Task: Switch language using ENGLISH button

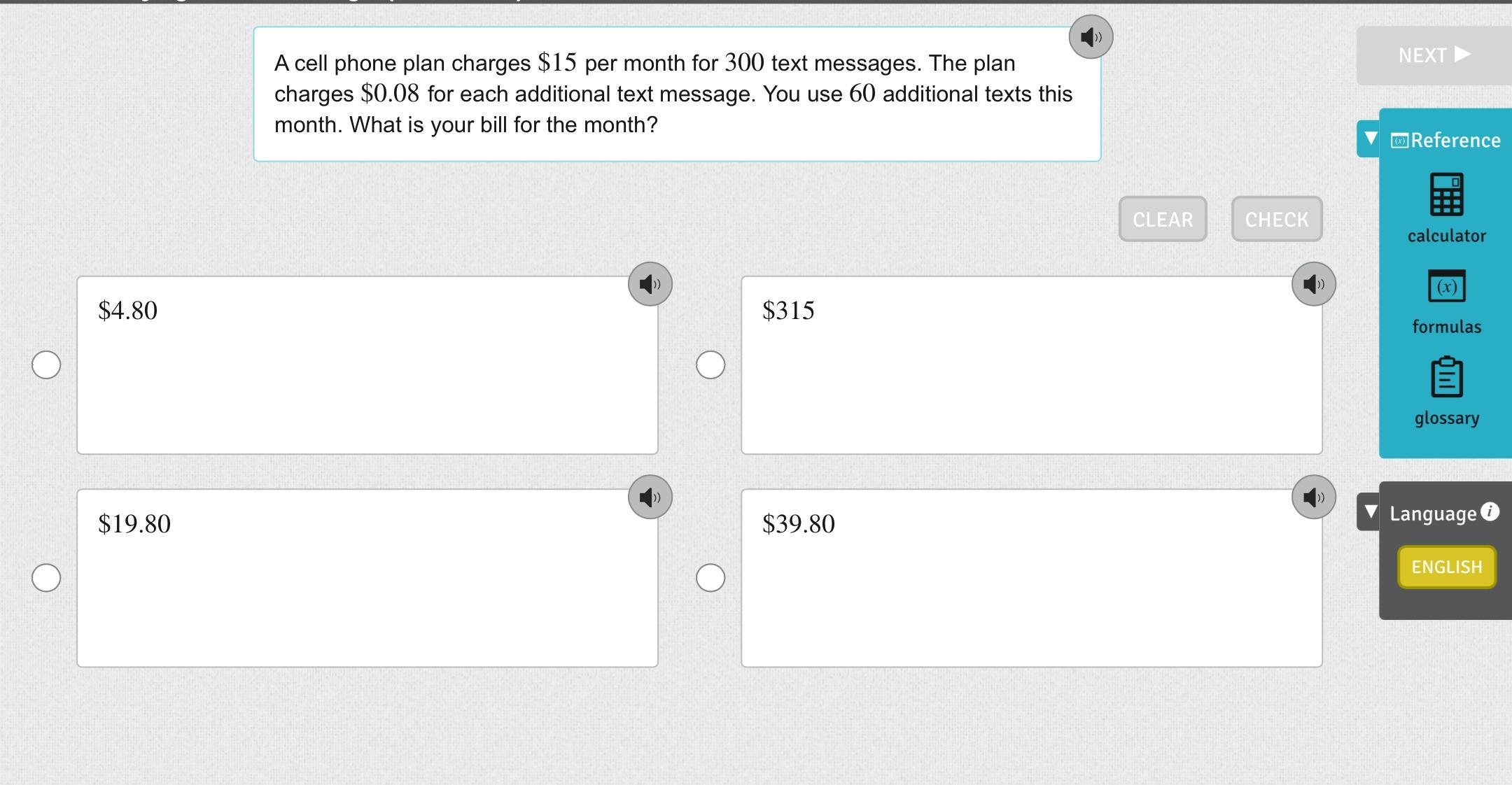Action: coord(1446,567)
